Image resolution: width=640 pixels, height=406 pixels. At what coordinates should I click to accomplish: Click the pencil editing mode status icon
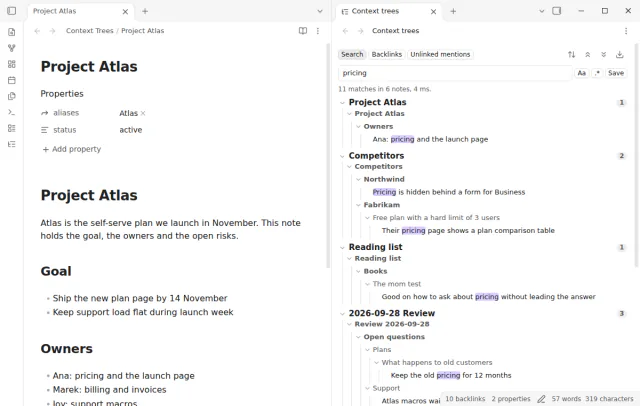tap(541, 399)
